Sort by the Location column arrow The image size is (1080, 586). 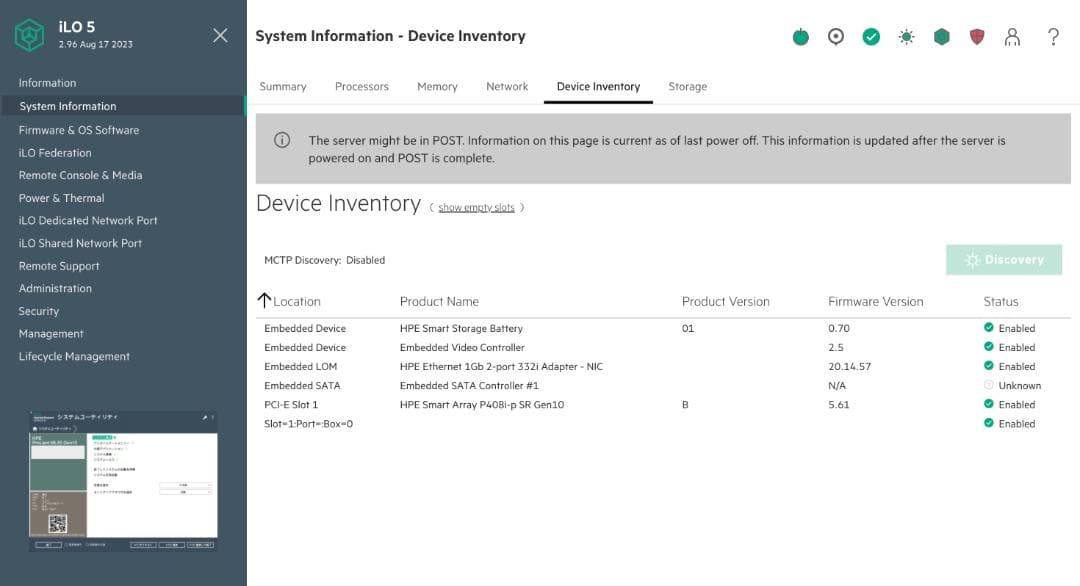tap(265, 300)
